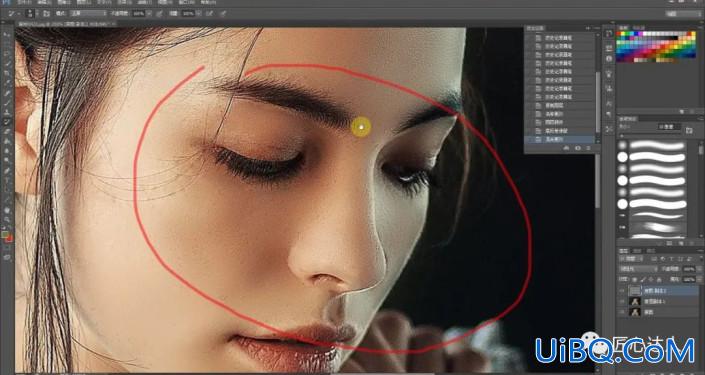Open layer filter kind dropdown
The width and height of the screenshot is (705, 375).
point(630,259)
